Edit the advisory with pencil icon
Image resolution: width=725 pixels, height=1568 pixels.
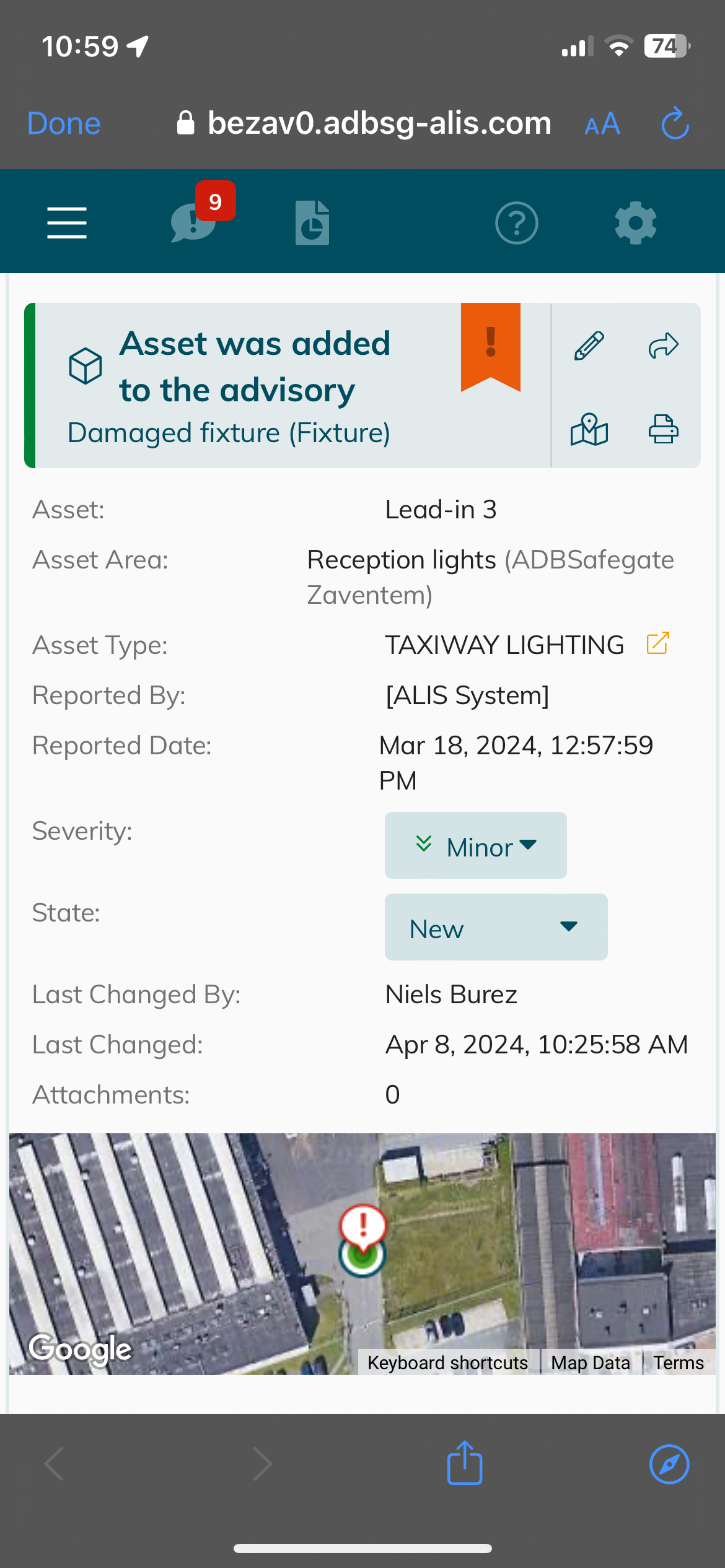click(589, 346)
